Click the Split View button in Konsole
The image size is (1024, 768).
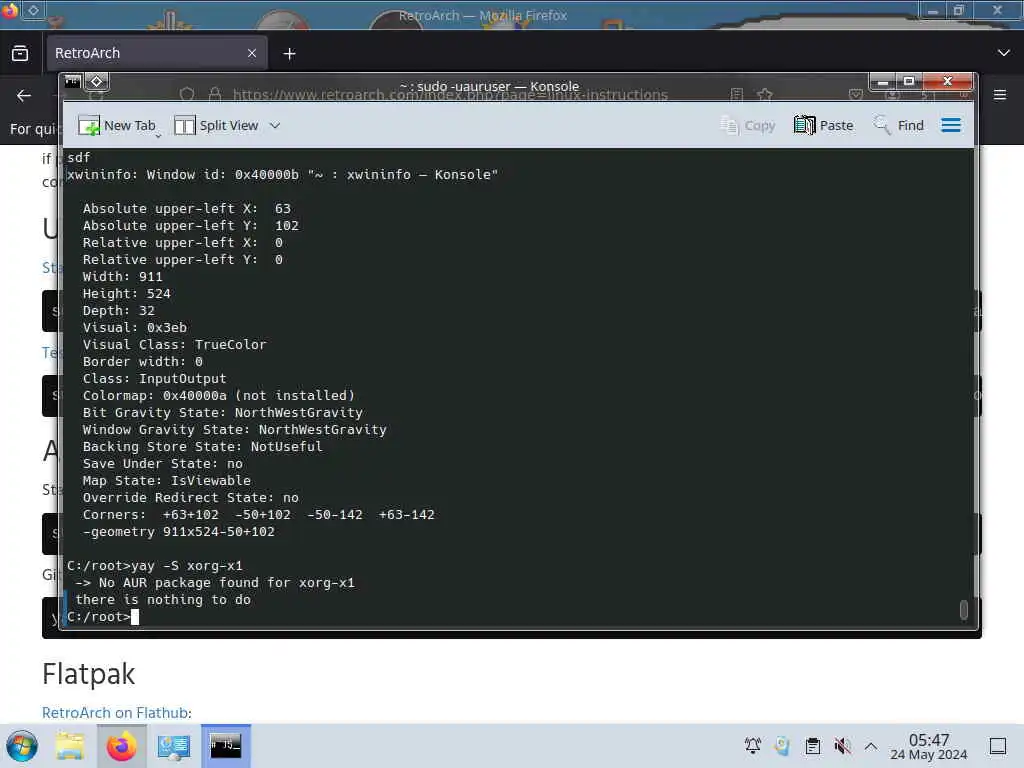point(217,125)
